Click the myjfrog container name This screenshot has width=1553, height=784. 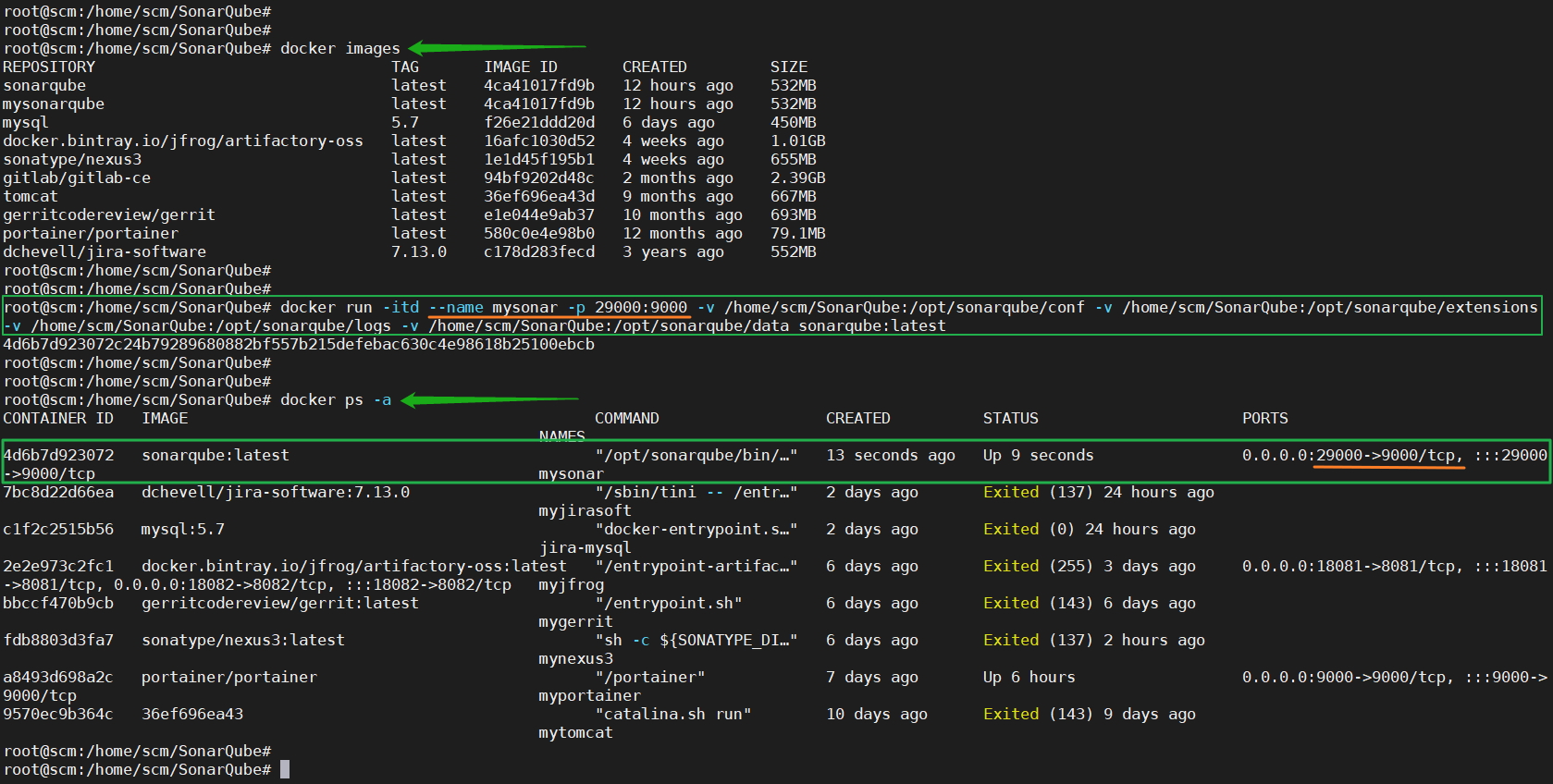coord(572,584)
